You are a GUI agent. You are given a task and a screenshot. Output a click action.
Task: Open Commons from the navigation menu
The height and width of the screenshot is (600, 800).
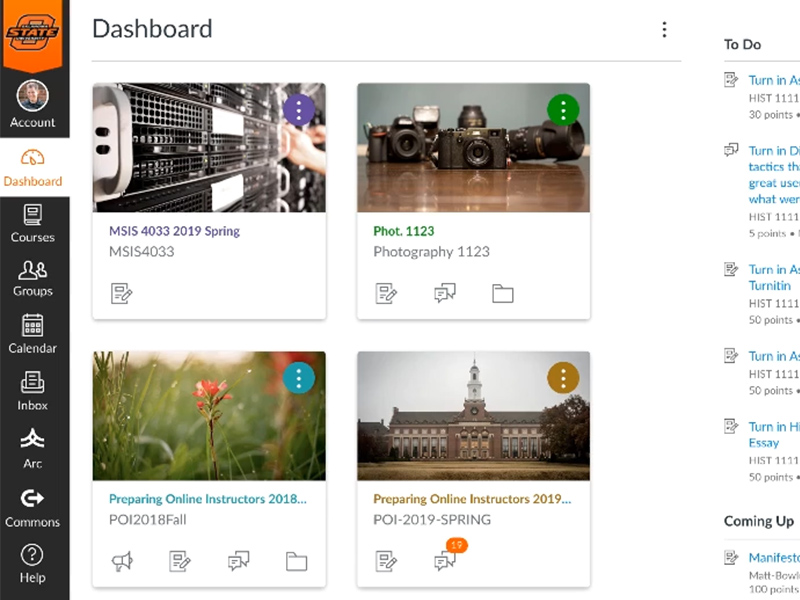[x=33, y=508]
